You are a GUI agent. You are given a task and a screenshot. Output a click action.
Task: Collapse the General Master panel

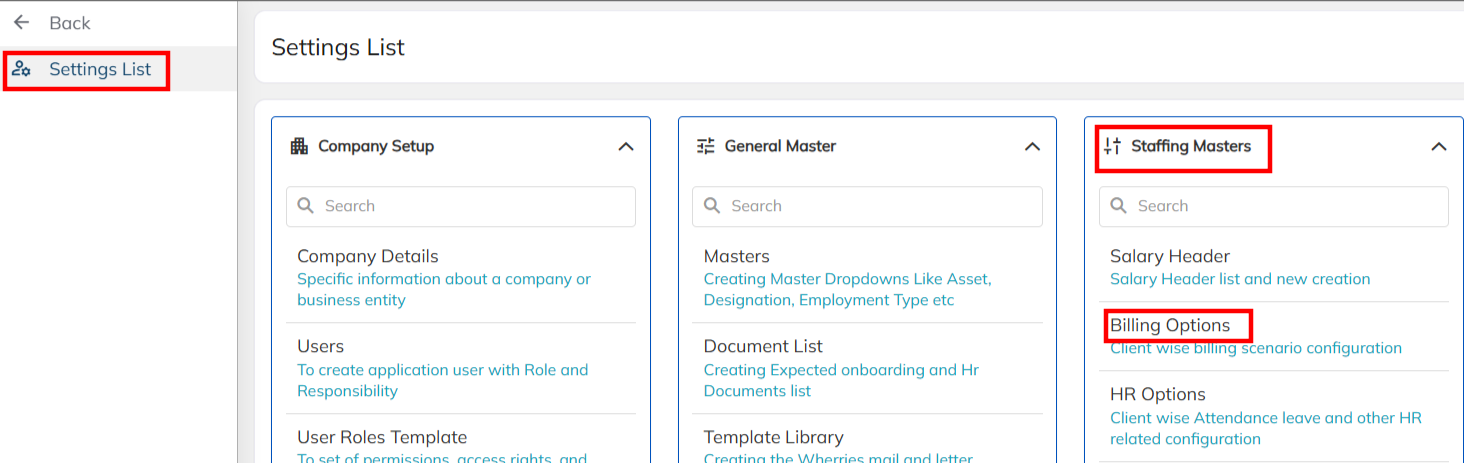[x=1032, y=147]
